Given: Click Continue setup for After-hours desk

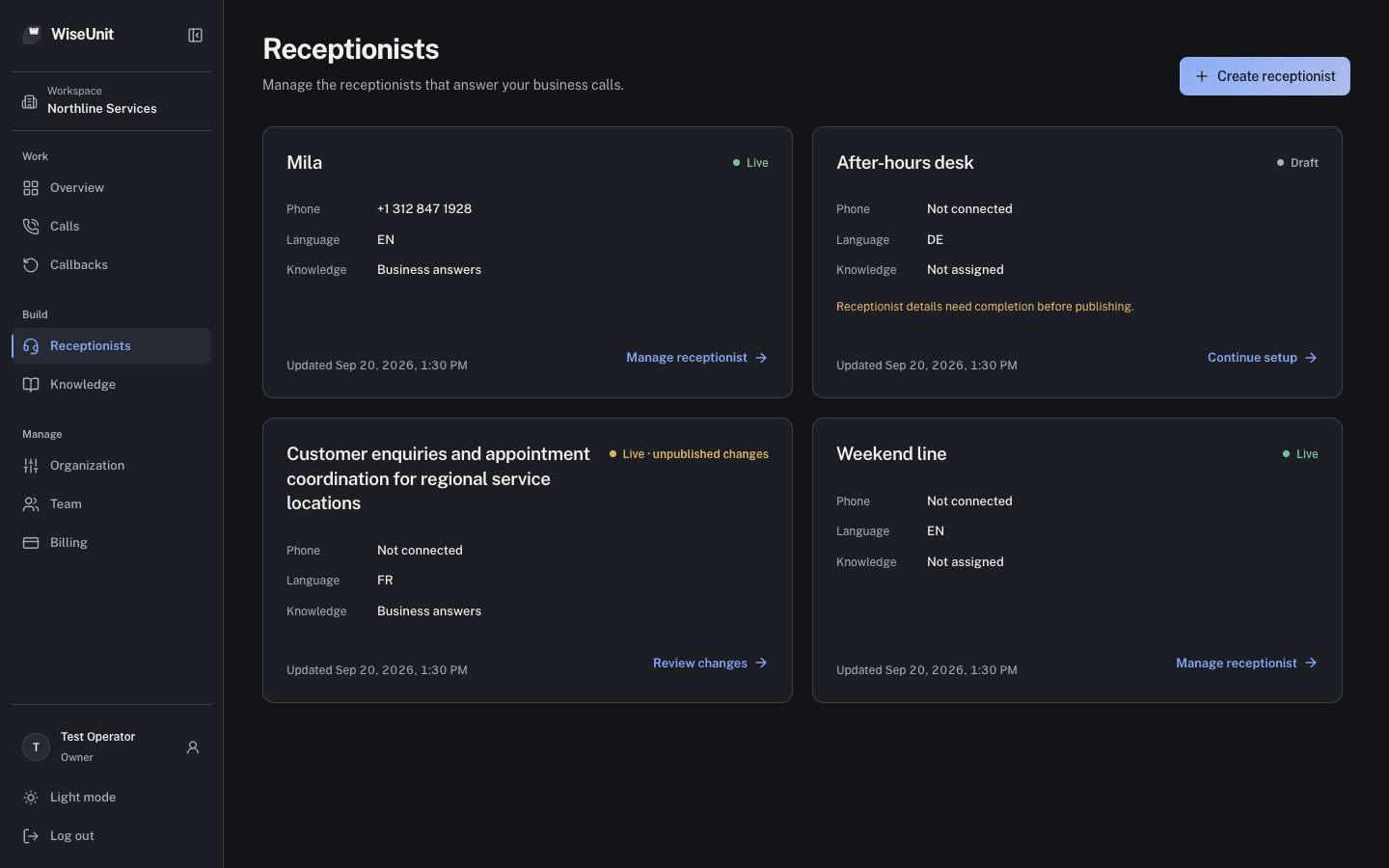Looking at the screenshot, I should tap(1263, 358).
